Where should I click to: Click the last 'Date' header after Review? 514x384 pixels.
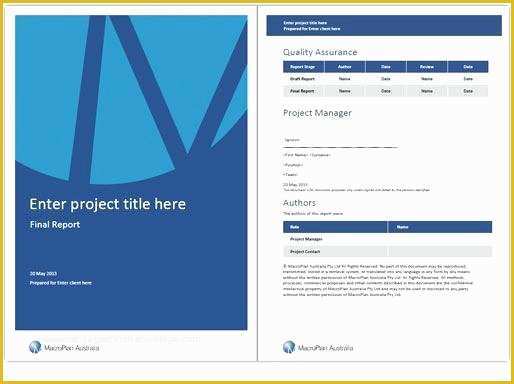tap(468, 67)
